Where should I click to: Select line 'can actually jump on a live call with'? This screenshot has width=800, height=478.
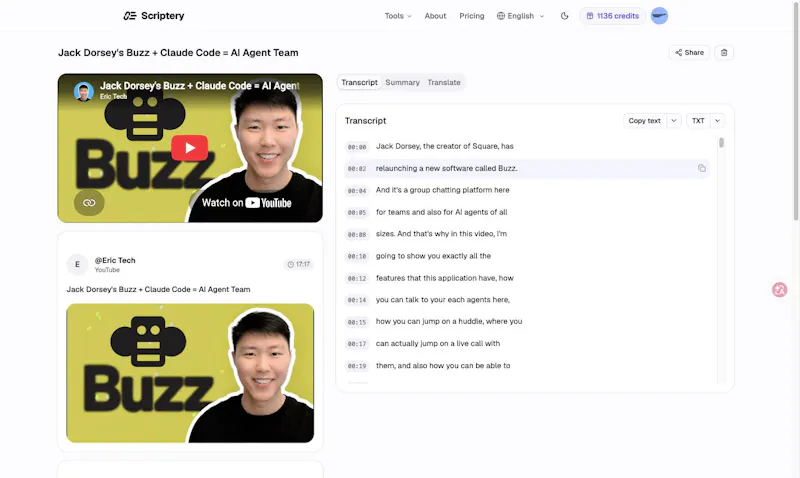click(x=438, y=344)
